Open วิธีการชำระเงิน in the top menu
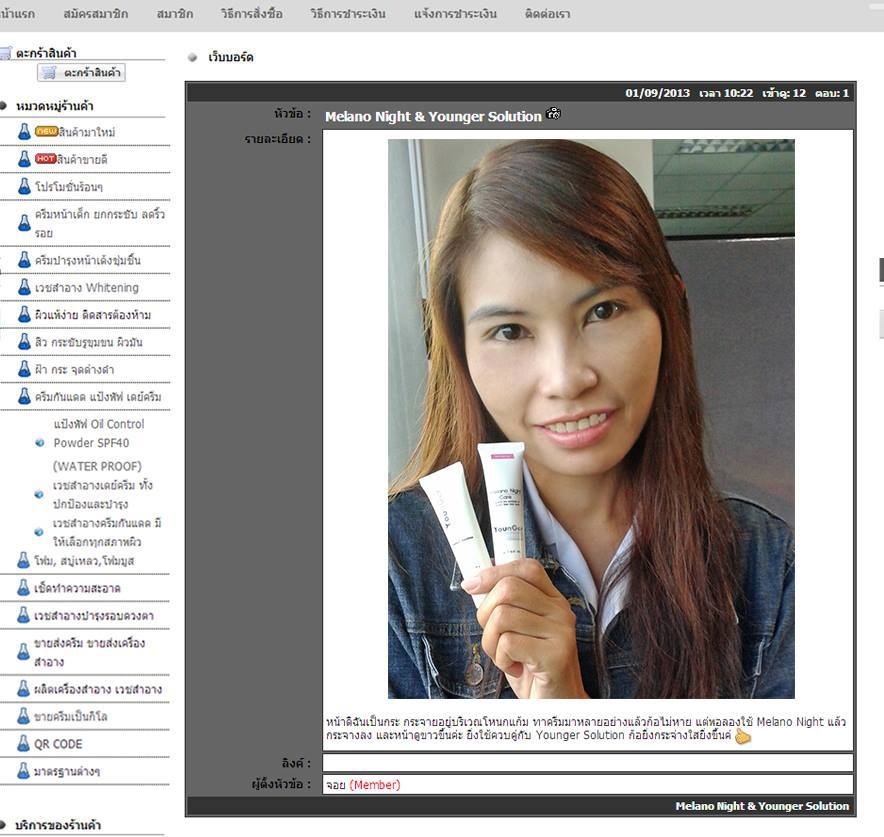 (x=348, y=14)
